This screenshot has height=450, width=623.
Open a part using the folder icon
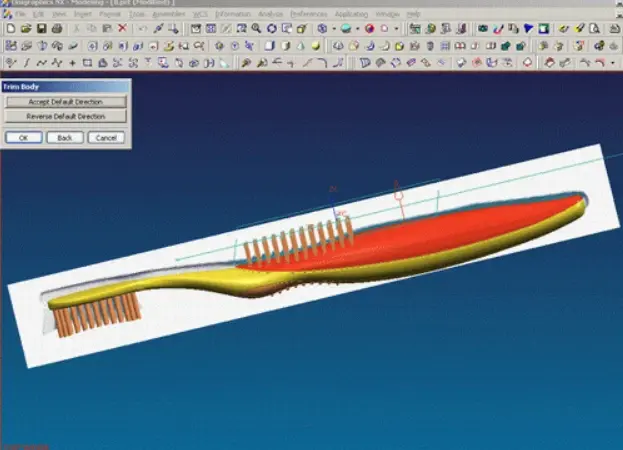tap(26, 28)
